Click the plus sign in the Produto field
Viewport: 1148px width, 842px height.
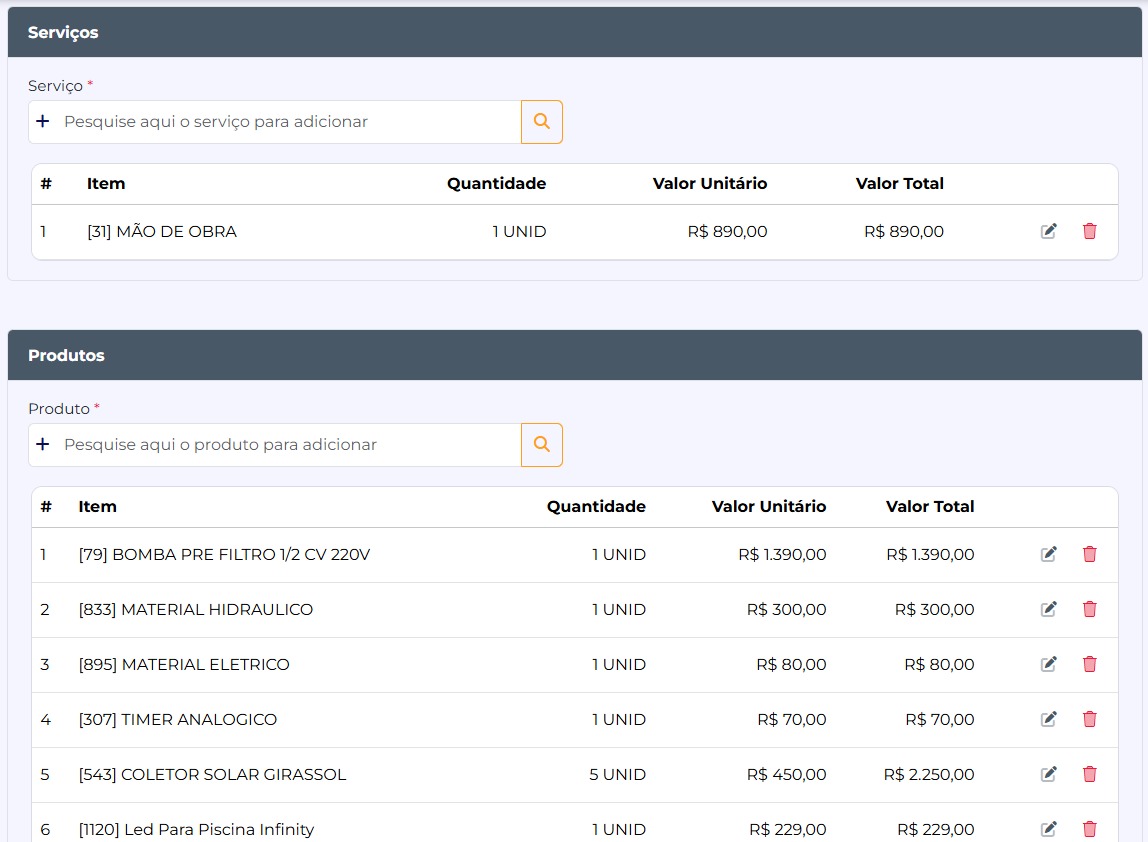[42, 445]
